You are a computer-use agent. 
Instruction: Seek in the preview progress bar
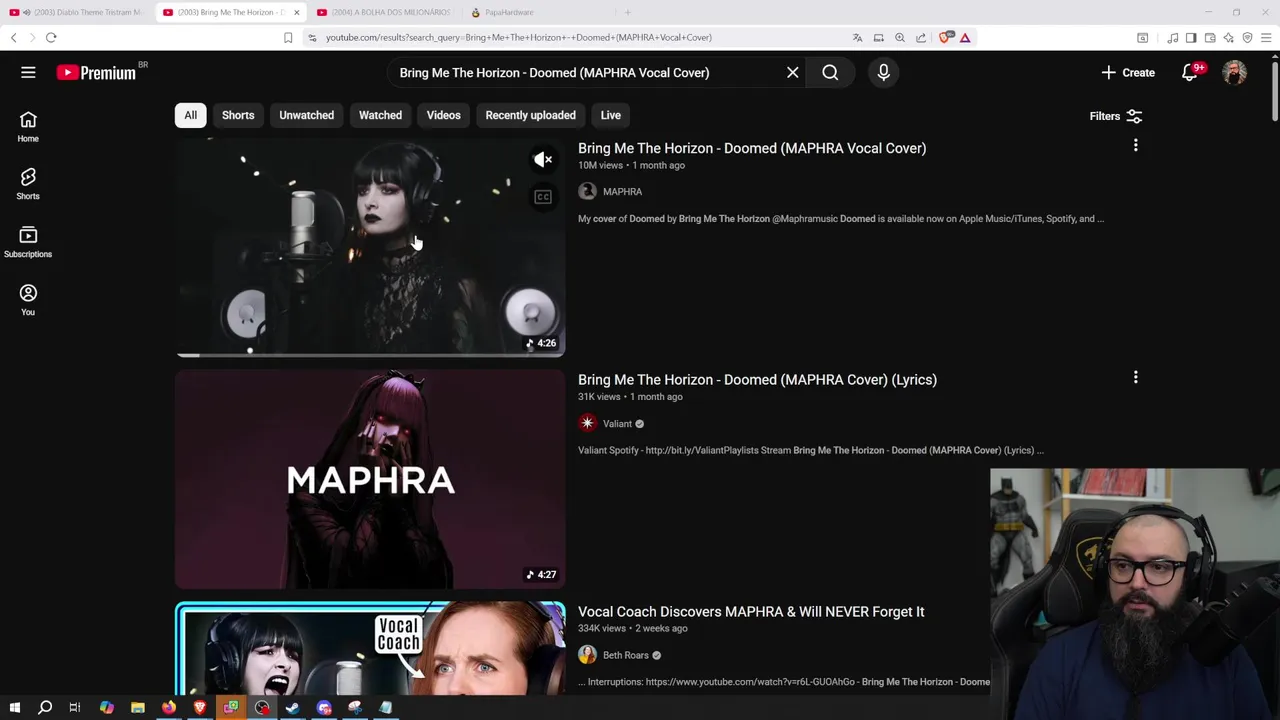pos(370,354)
